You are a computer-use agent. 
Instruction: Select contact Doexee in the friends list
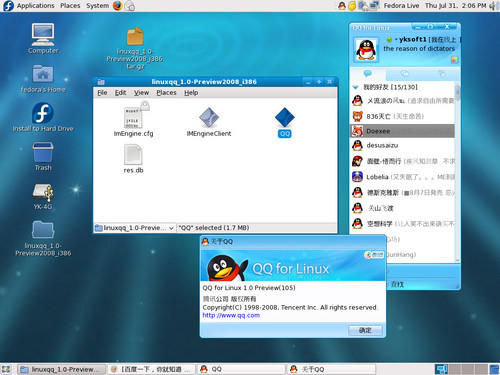point(402,131)
